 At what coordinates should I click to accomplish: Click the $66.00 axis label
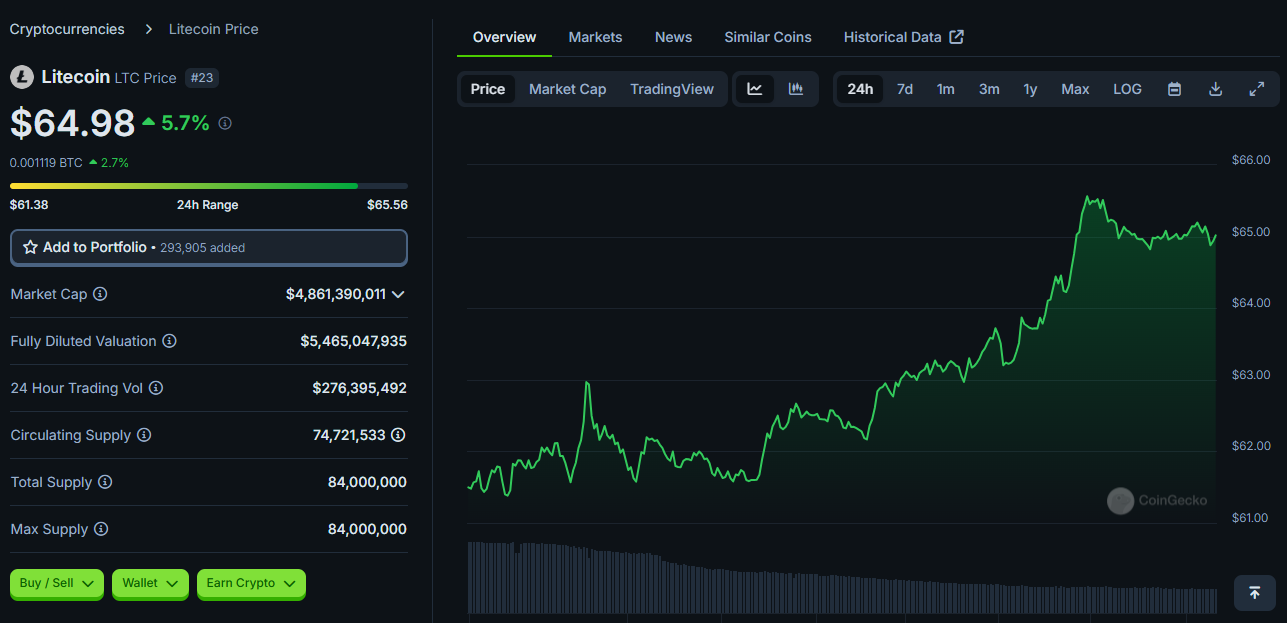[x=1251, y=160]
